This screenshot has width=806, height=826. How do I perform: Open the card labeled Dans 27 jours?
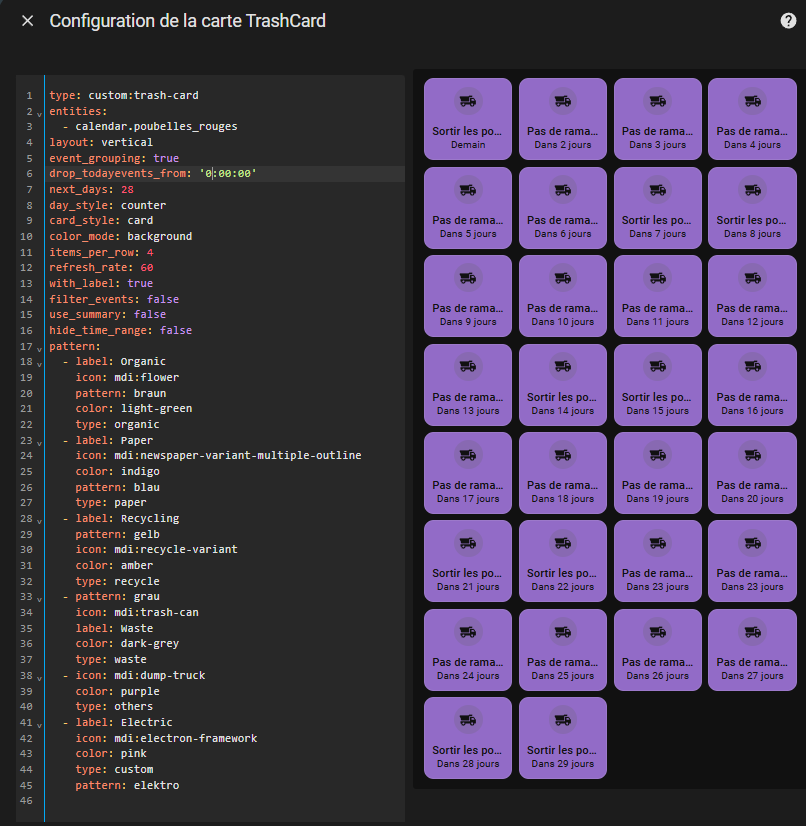point(752,650)
